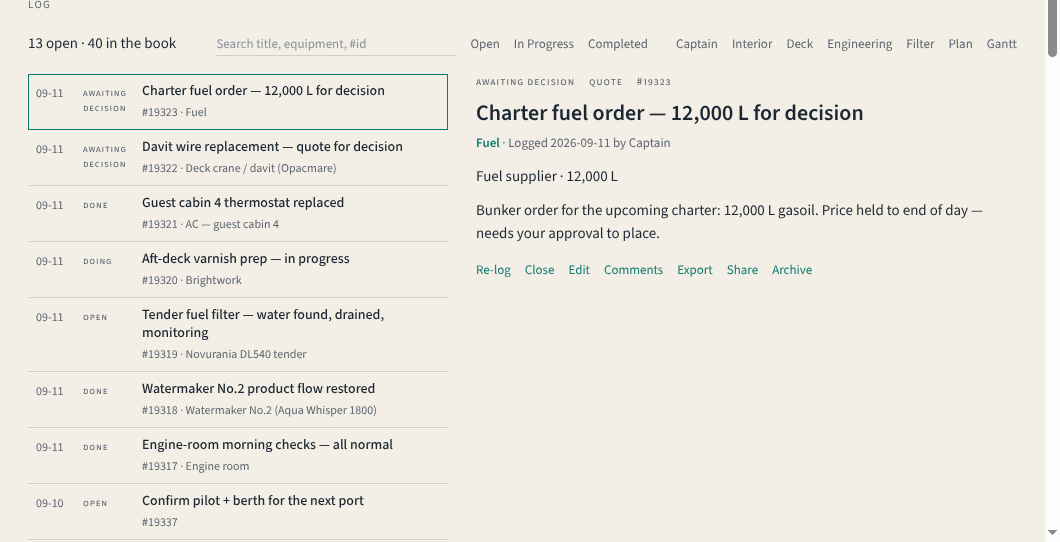Filter log by Completed status
The width and height of the screenshot is (1060, 542).
(x=617, y=44)
